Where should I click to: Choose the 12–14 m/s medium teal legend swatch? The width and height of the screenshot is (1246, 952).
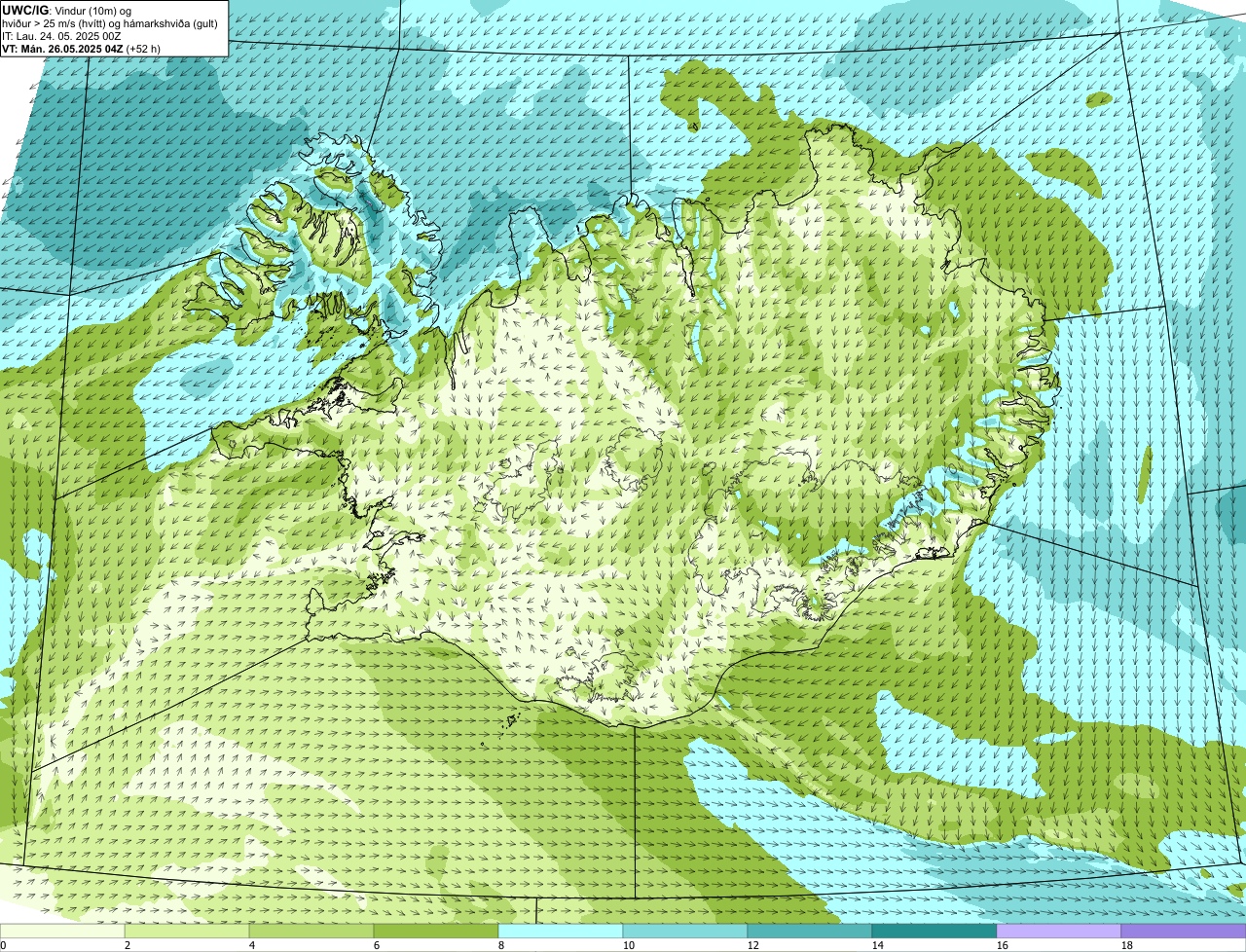coord(810,931)
